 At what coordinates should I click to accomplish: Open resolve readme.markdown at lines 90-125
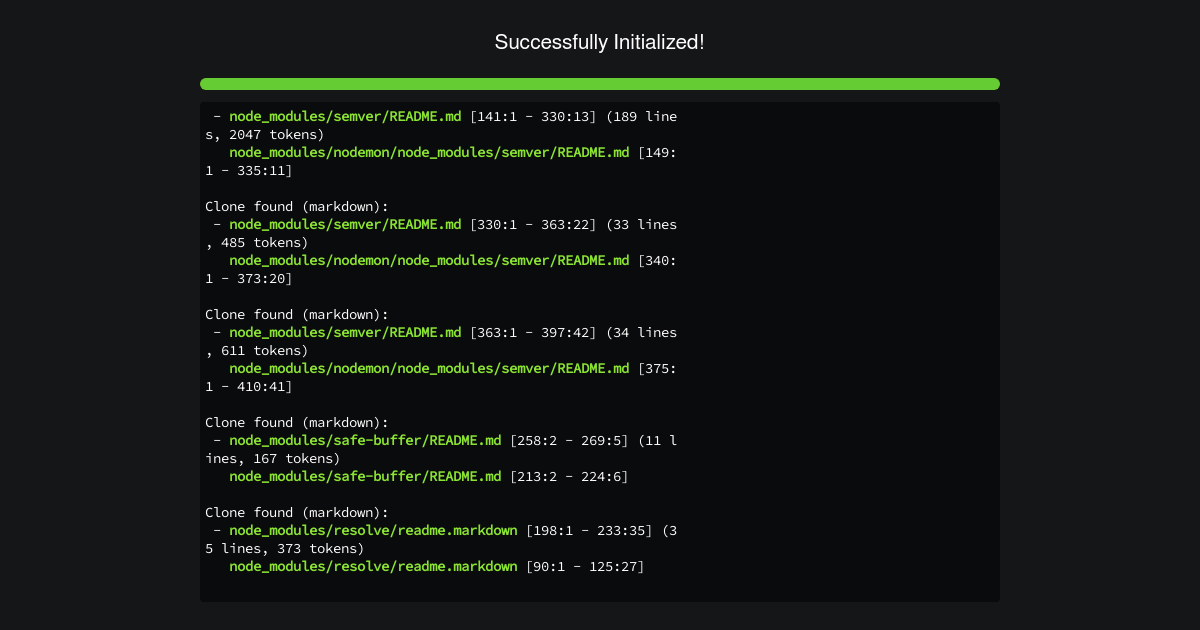click(x=374, y=566)
